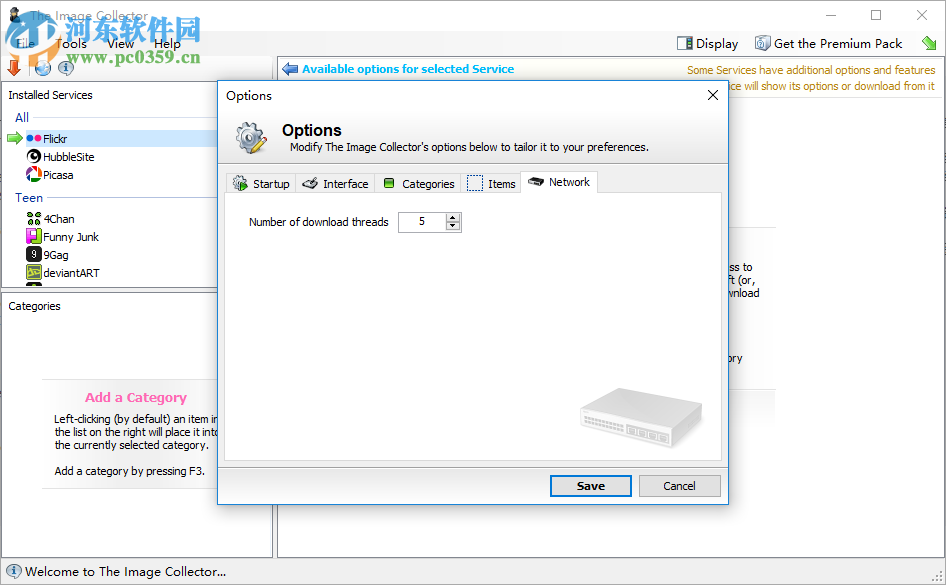Switch to the Interface tab
Image resolution: width=946 pixels, height=585 pixels.
[335, 183]
